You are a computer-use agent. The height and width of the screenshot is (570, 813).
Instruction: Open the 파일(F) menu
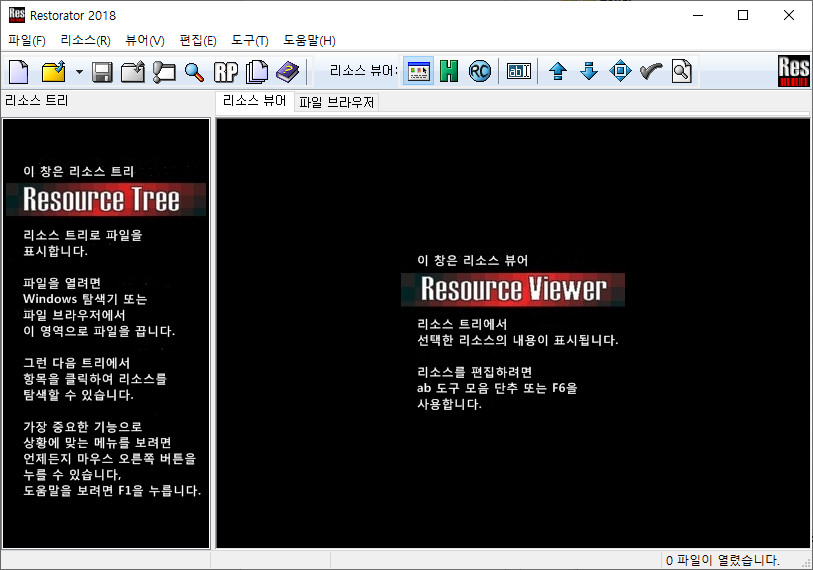click(x=27, y=40)
